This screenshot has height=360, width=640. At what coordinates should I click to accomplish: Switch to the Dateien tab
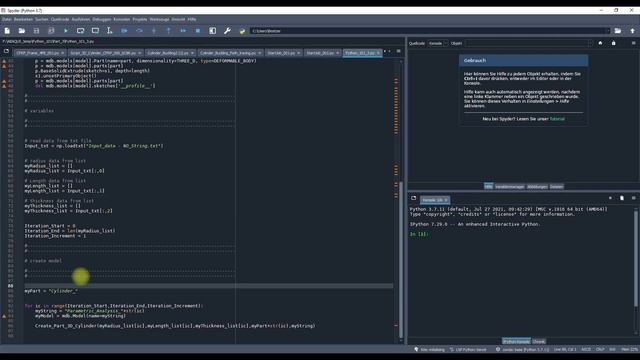pyautogui.click(x=556, y=187)
